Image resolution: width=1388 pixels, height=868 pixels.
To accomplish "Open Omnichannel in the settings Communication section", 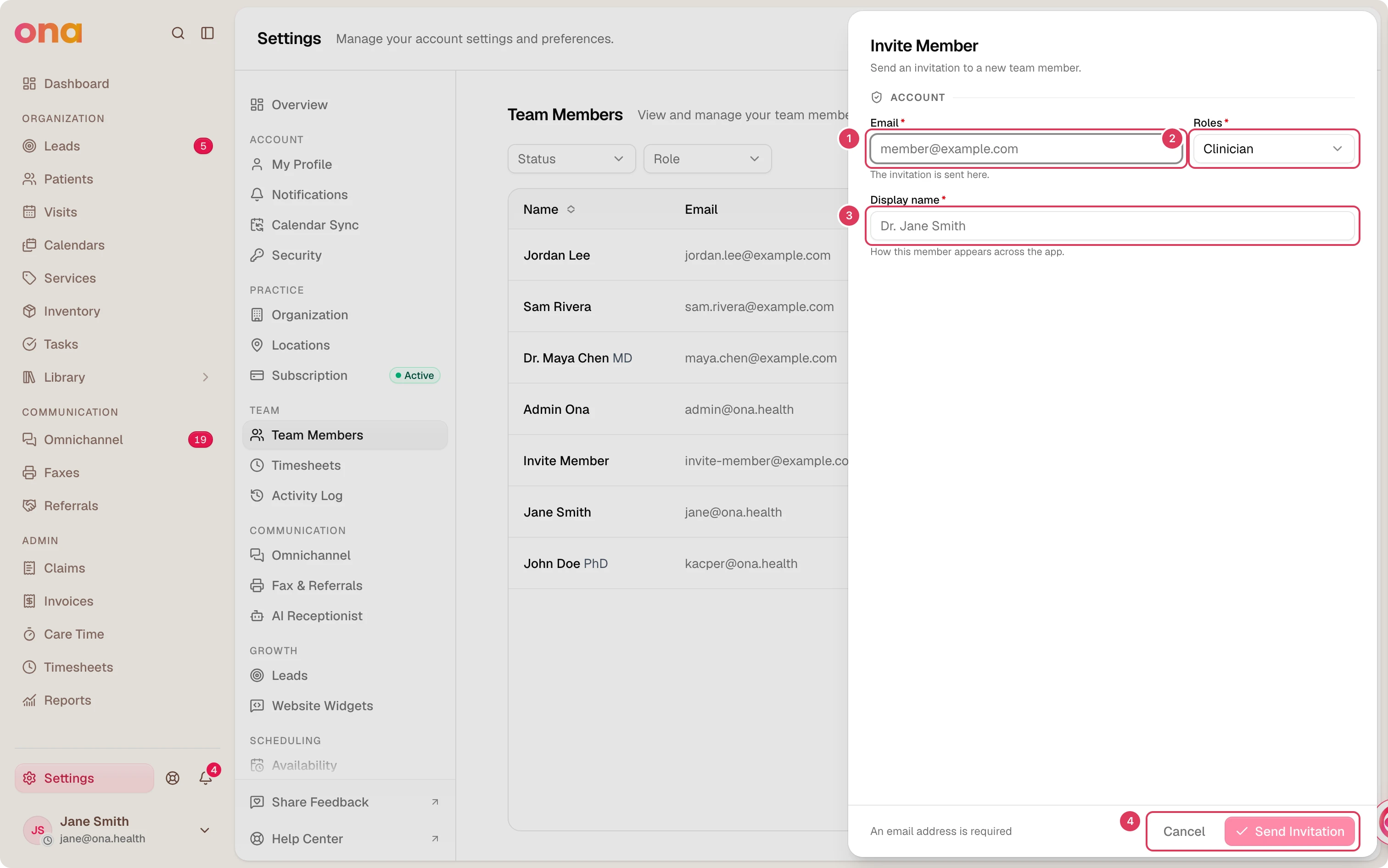I will (x=345, y=555).
